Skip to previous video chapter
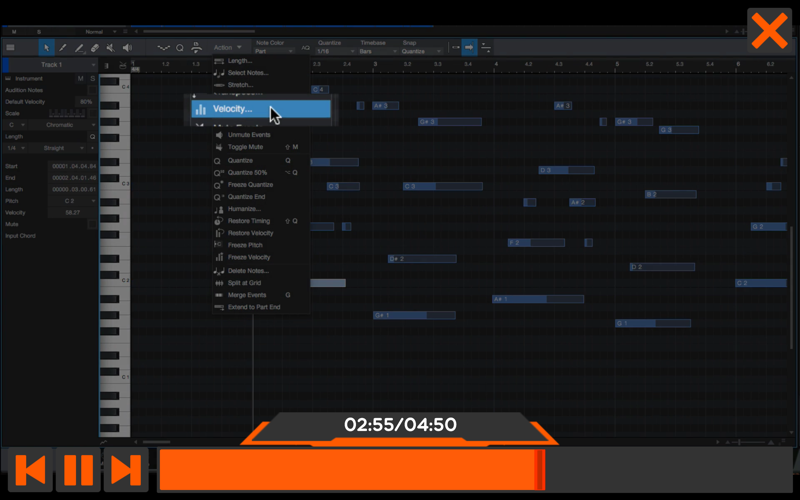Screen dimensions: 800x500 tap(30, 470)
